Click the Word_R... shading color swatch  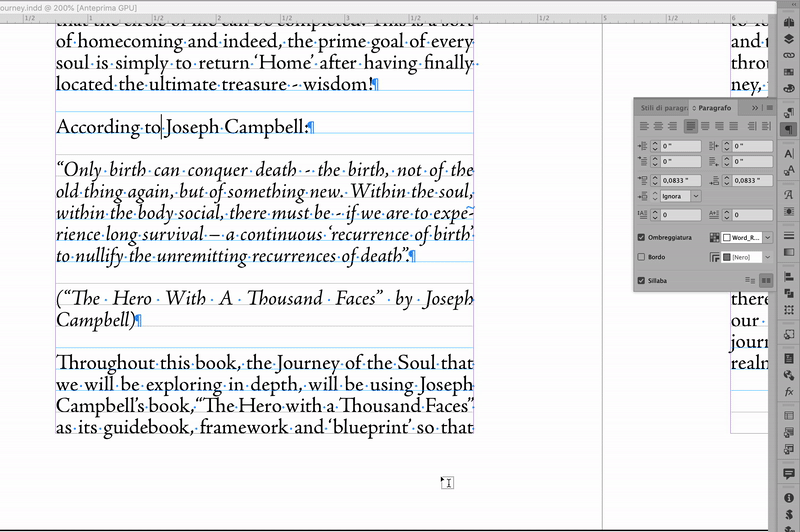pyautogui.click(x=727, y=238)
